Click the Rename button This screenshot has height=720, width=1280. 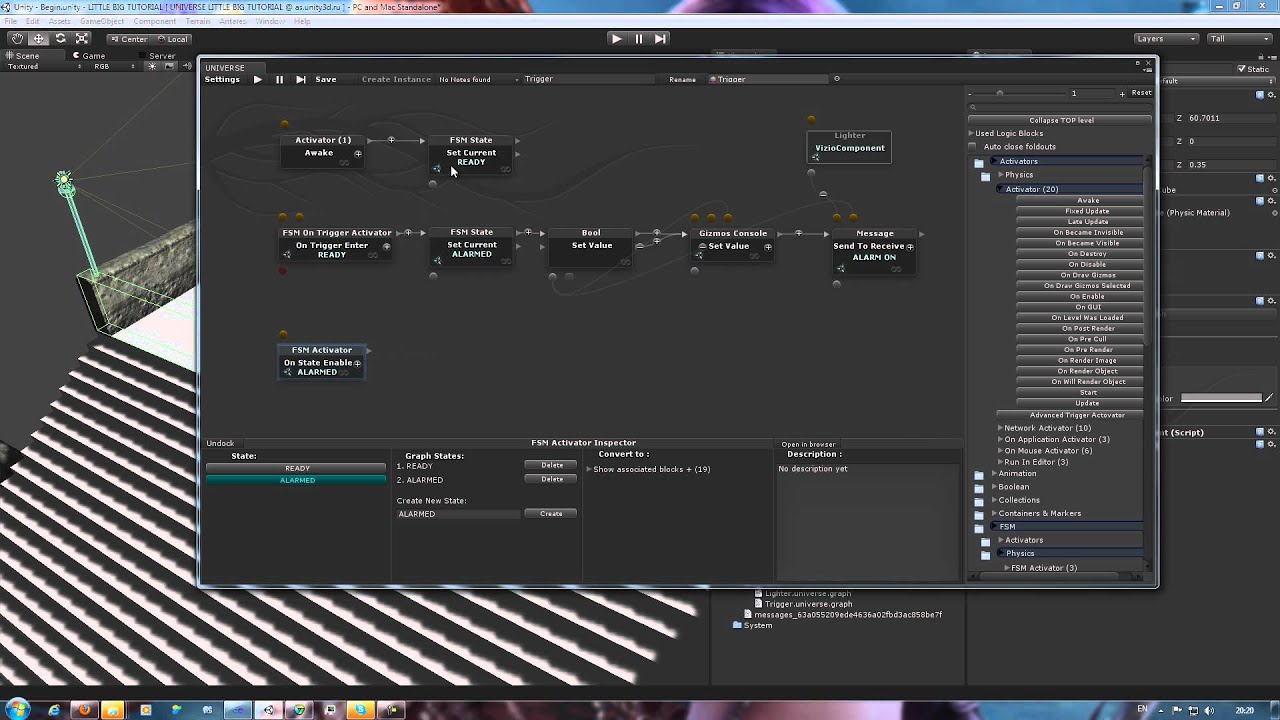click(683, 80)
